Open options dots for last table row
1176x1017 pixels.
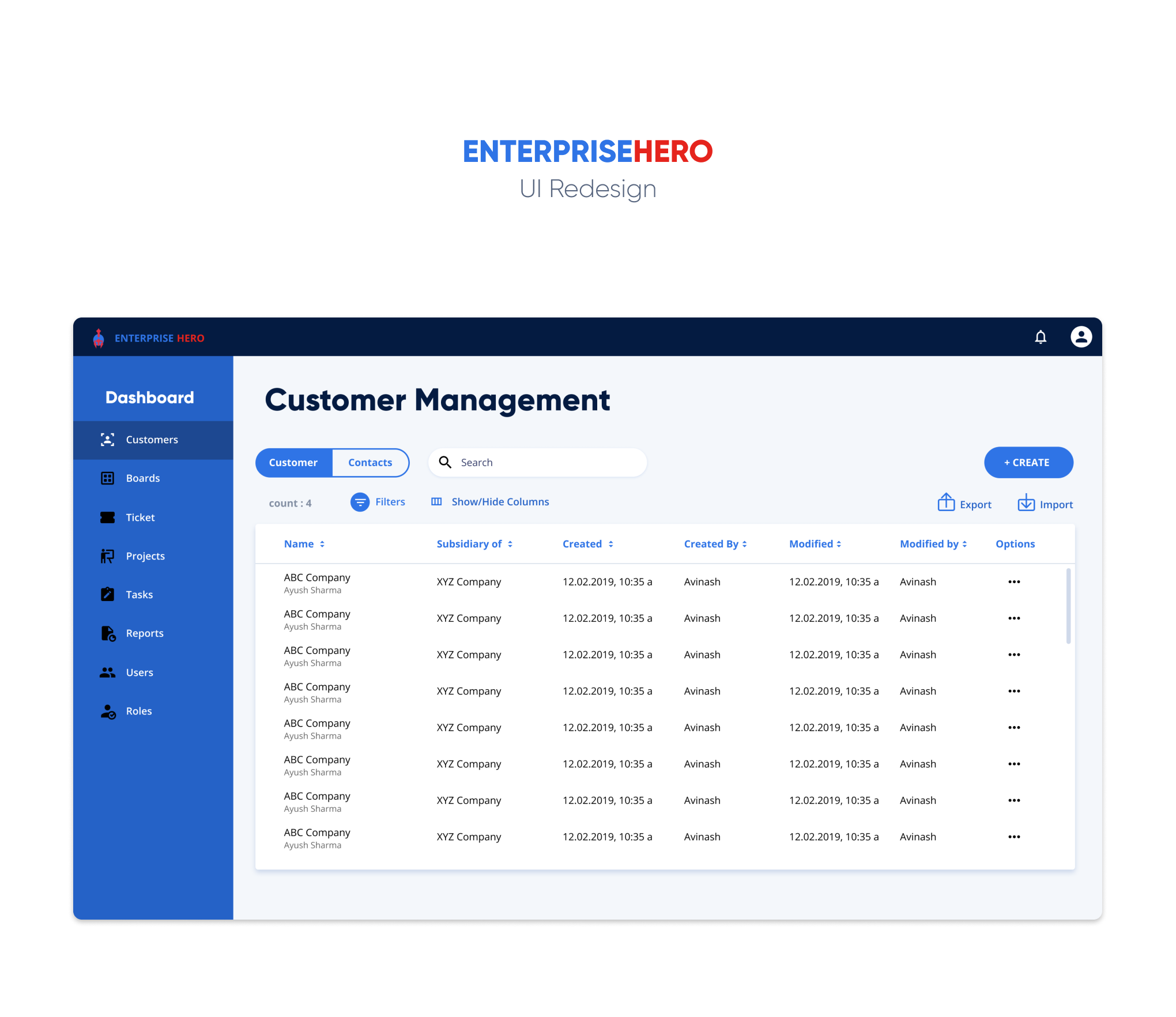pyautogui.click(x=1014, y=837)
